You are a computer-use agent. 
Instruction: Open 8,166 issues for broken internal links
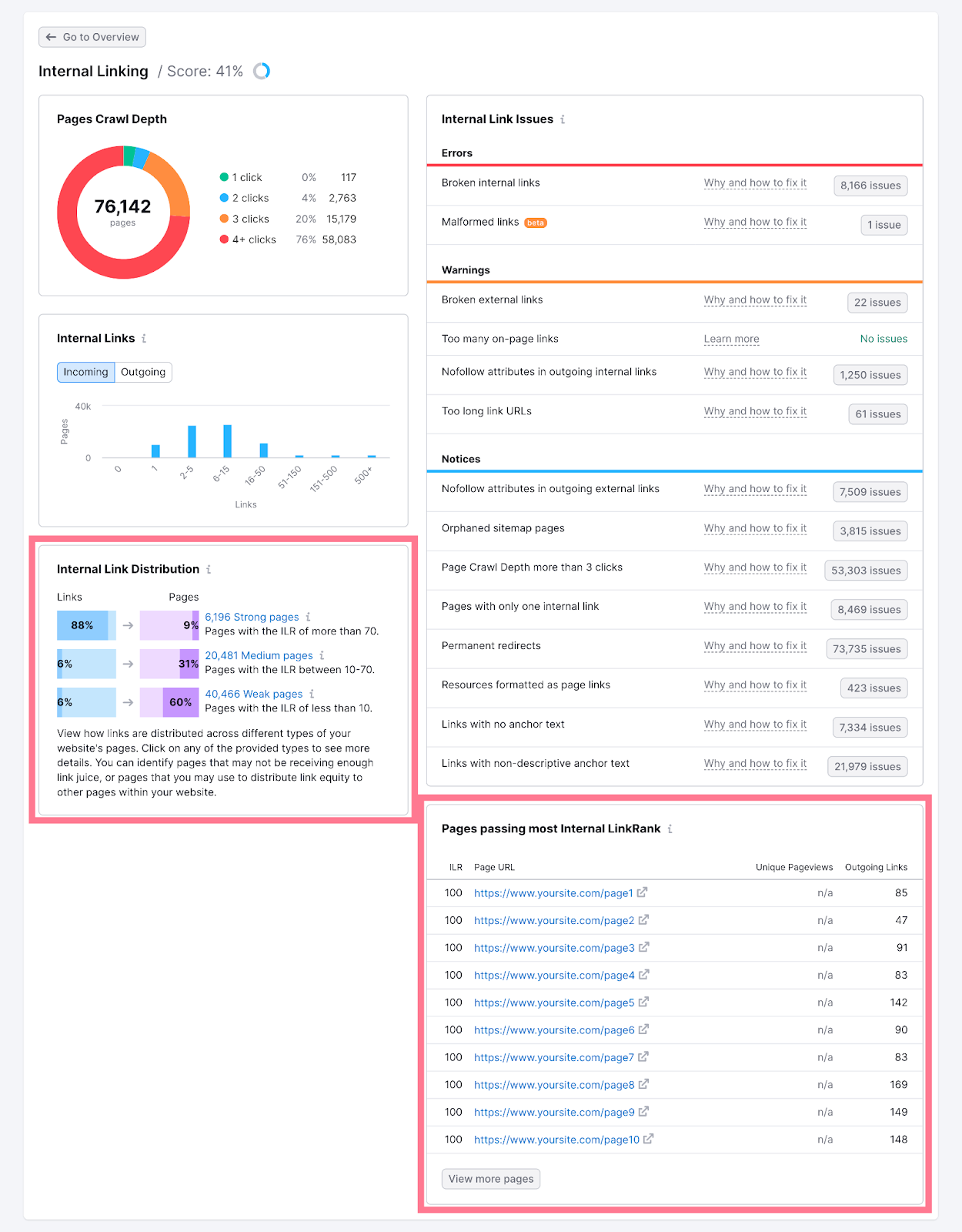coord(870,186)
